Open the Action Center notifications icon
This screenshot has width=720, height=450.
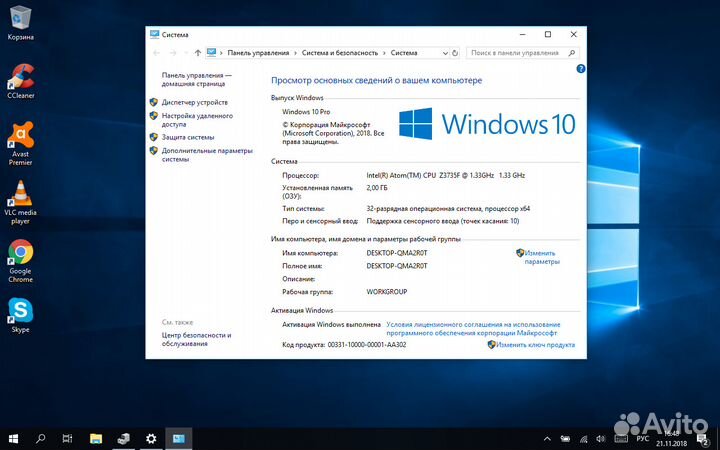pyautogui.click(x=703, y=439)
